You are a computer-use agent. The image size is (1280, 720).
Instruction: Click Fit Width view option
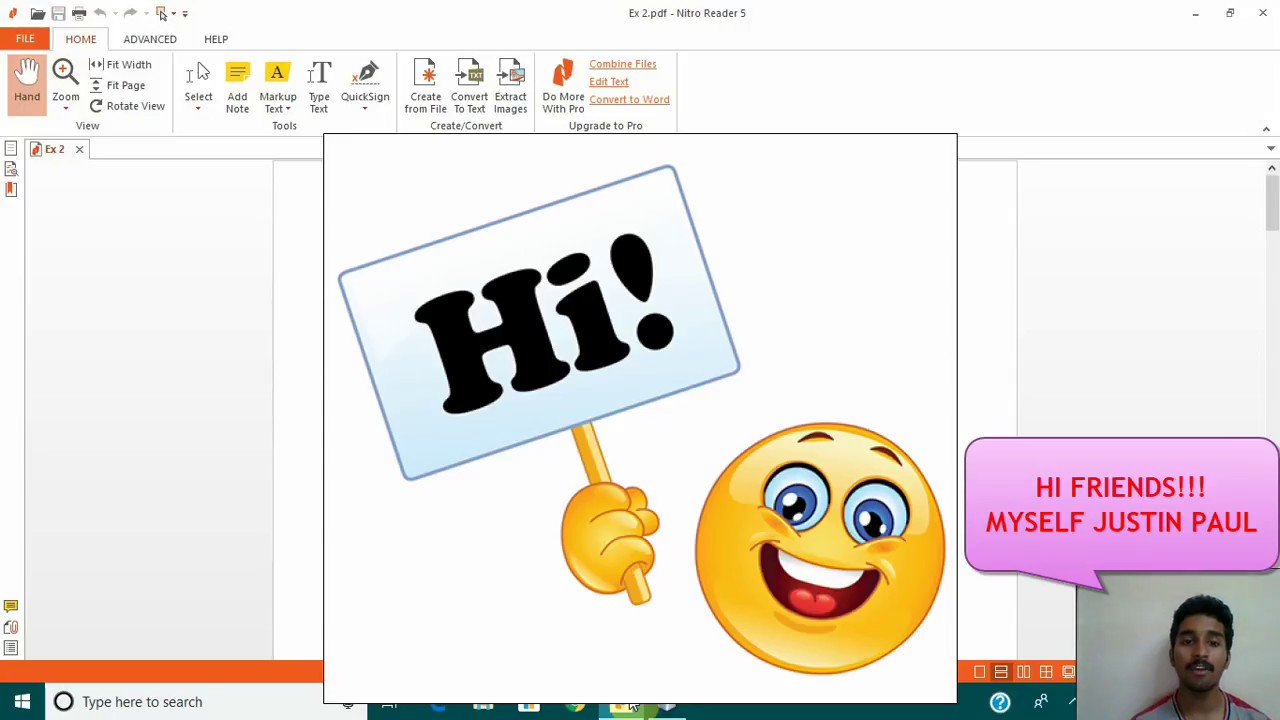(121, 64)
